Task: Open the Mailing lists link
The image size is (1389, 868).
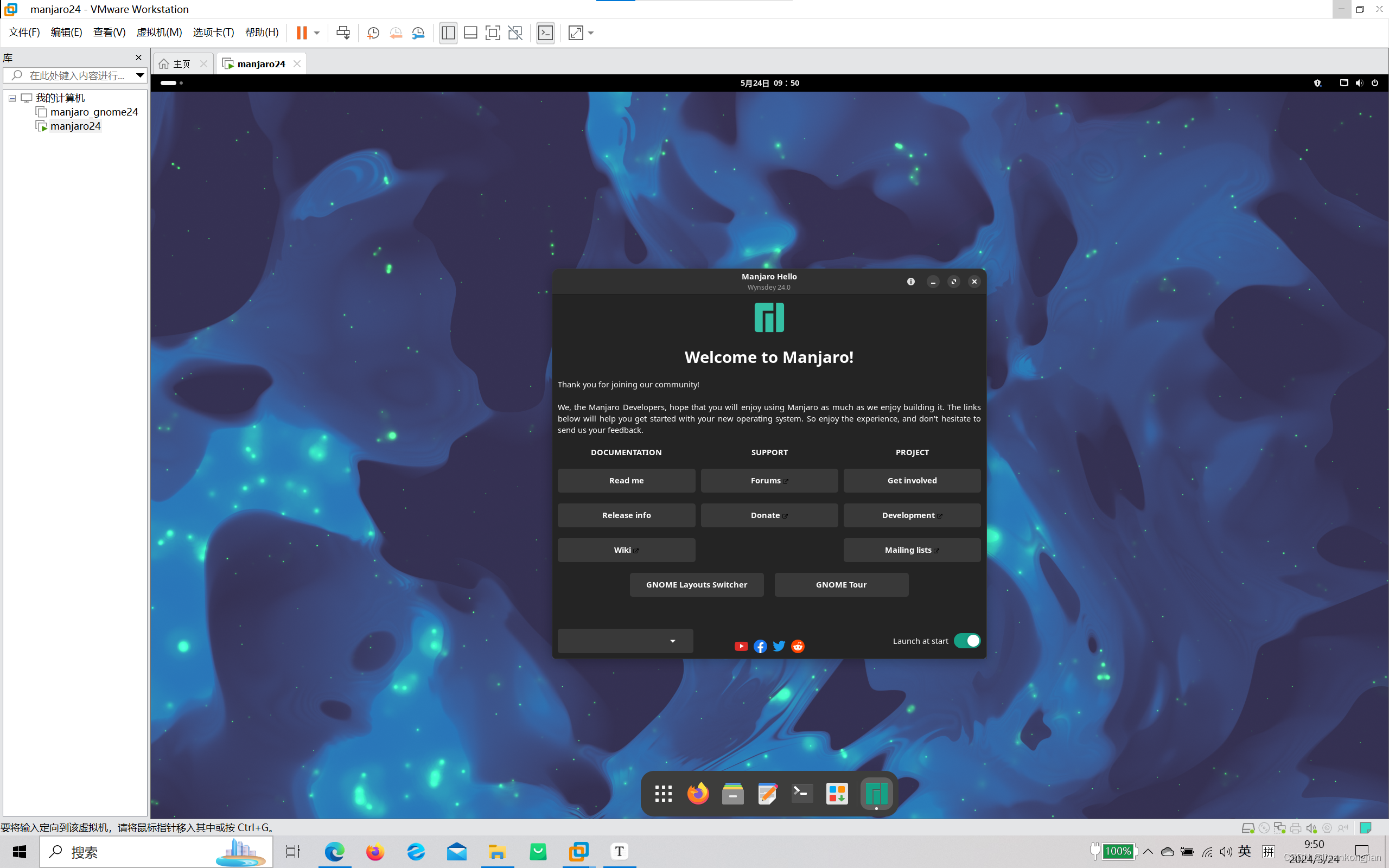Action: pos(912,550)
